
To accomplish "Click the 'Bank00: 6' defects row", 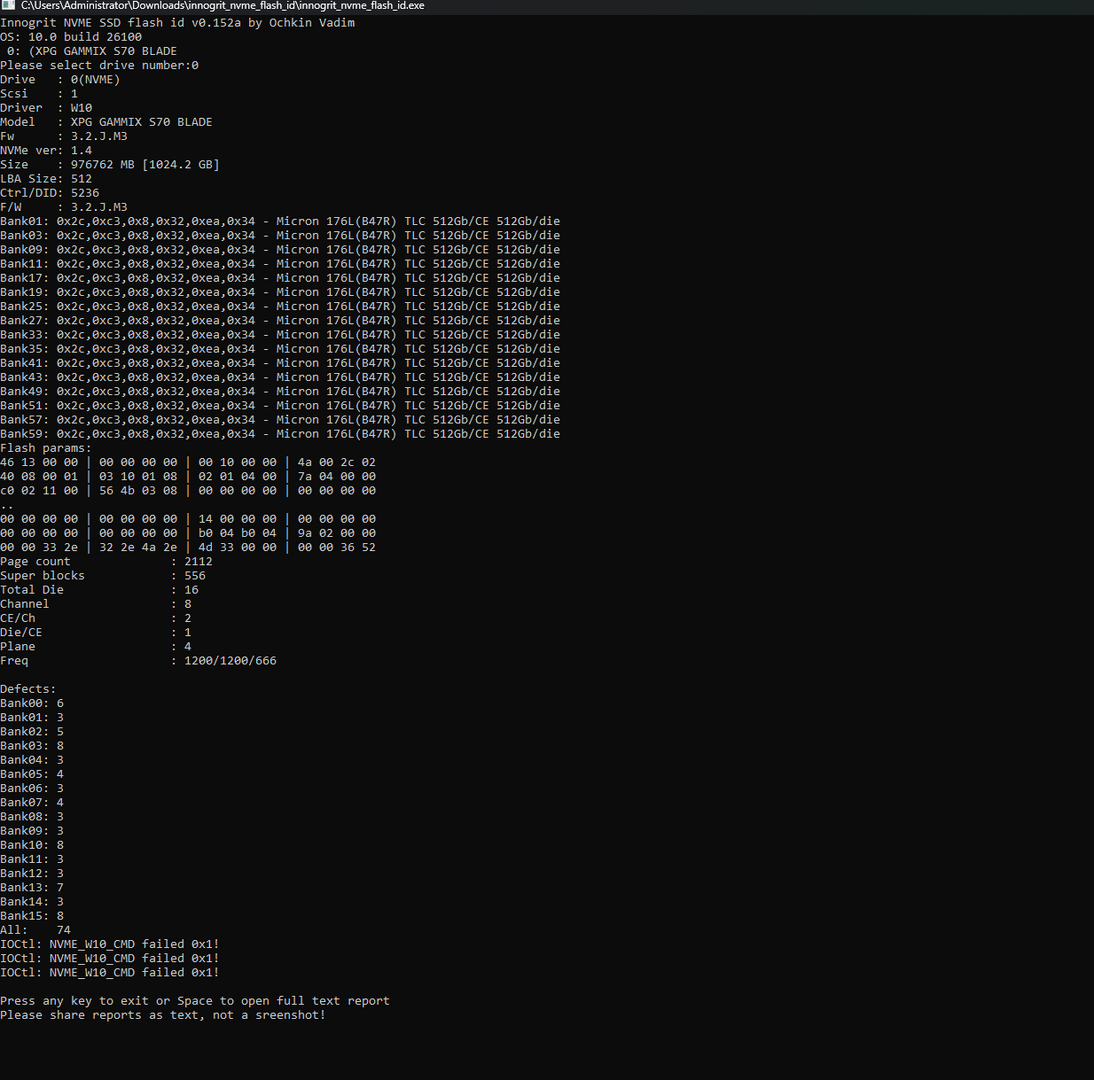I will tap(32, 703).
